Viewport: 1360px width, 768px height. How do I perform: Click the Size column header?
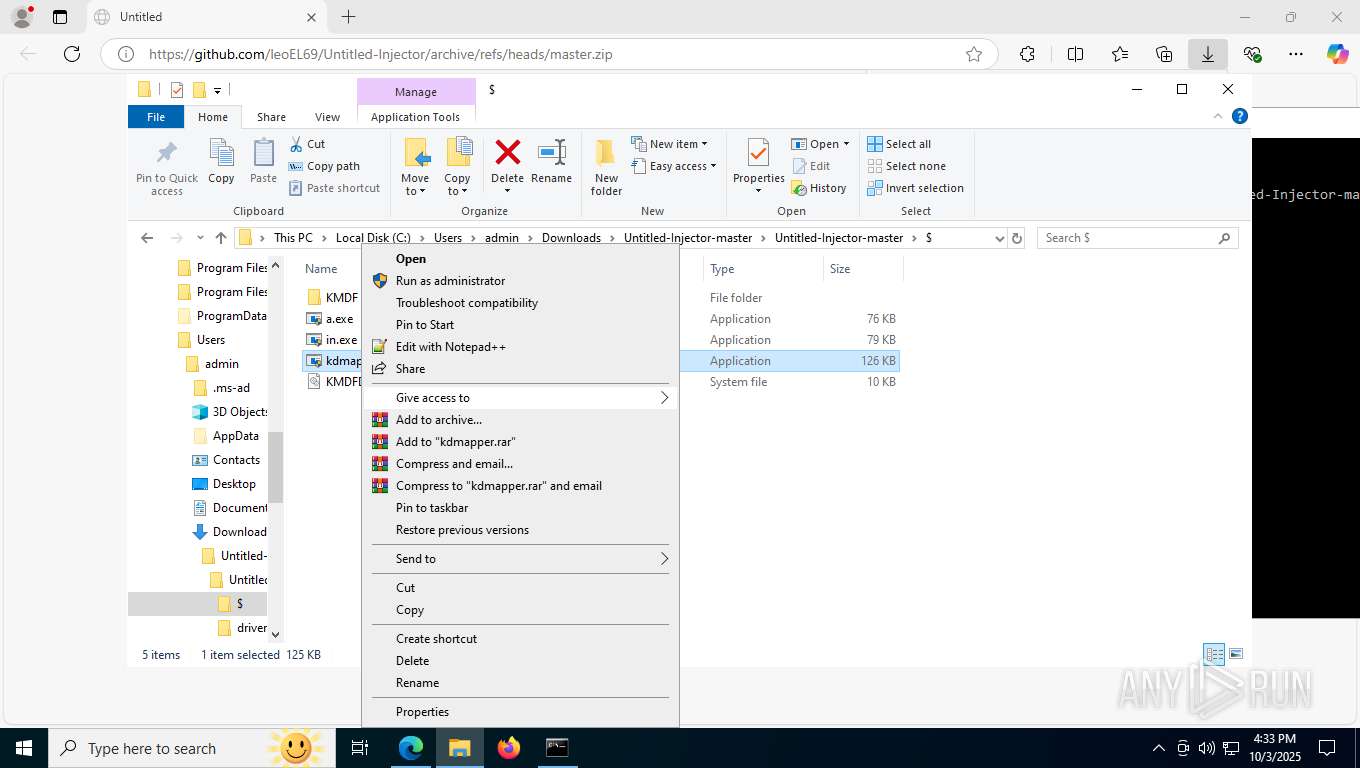coord(863,269)
